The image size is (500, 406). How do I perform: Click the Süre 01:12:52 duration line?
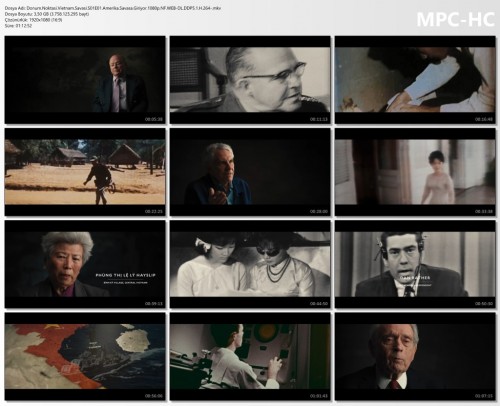tap(18, 26)
